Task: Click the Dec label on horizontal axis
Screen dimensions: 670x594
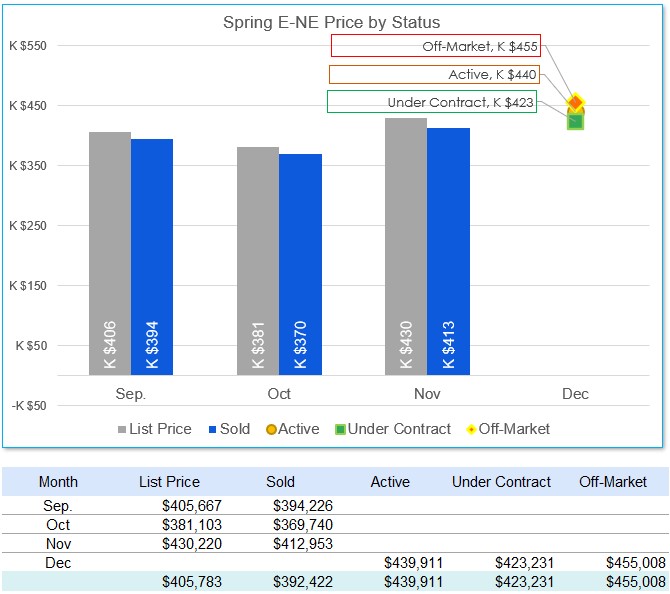Action: tap(575, 394)
